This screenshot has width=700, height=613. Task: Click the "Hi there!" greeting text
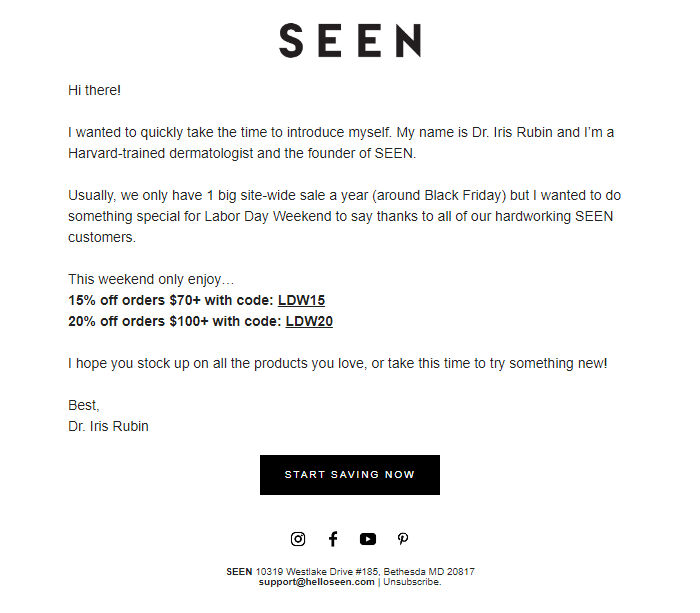[x=94, y=90]
